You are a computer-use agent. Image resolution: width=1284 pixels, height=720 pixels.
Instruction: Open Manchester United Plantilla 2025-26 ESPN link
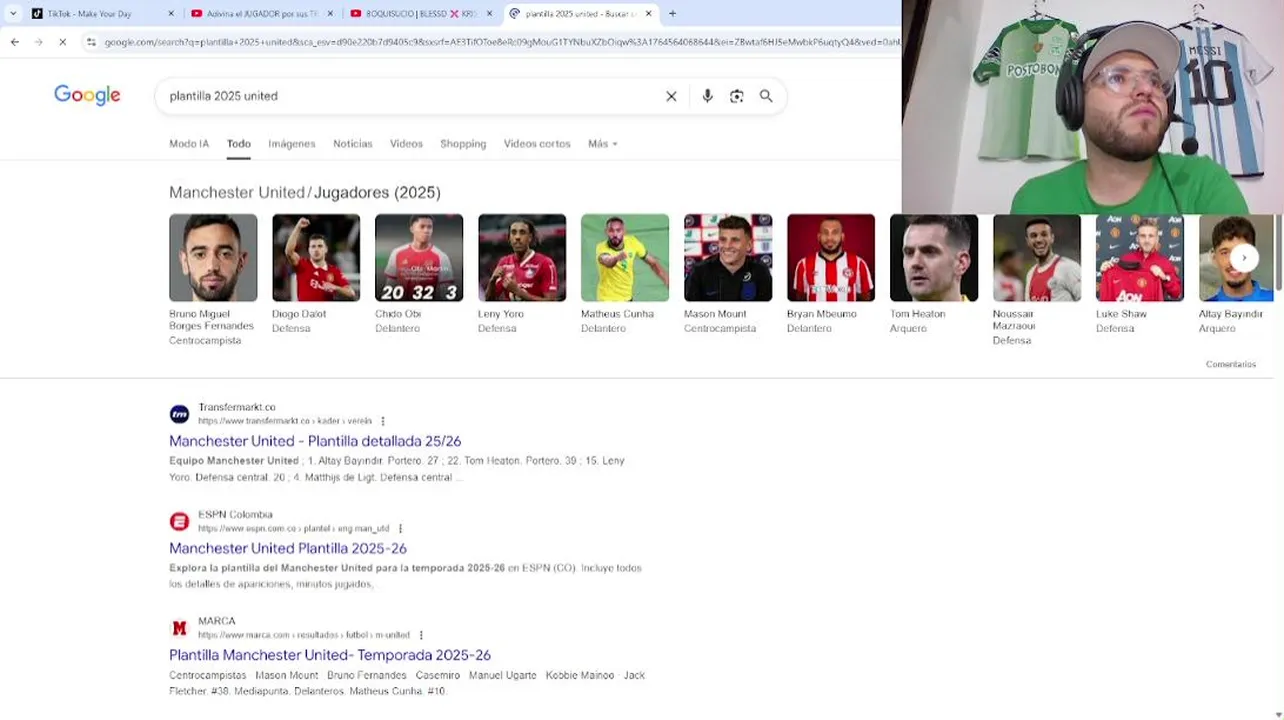point(288,548)
